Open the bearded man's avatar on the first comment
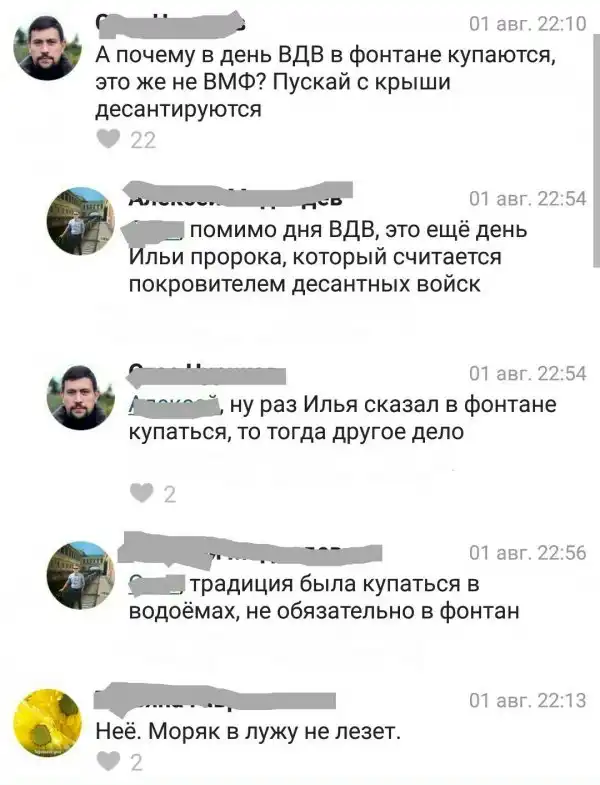 click(x=48, y=48)
